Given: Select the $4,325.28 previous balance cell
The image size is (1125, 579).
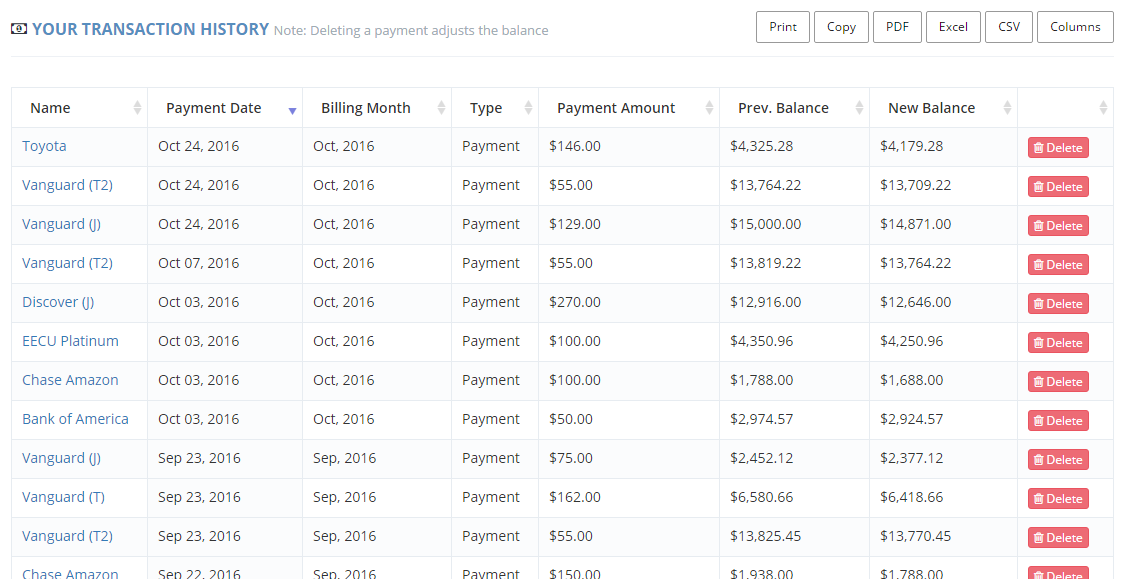Looking at the screenshot, I should [x=794, y=146].
